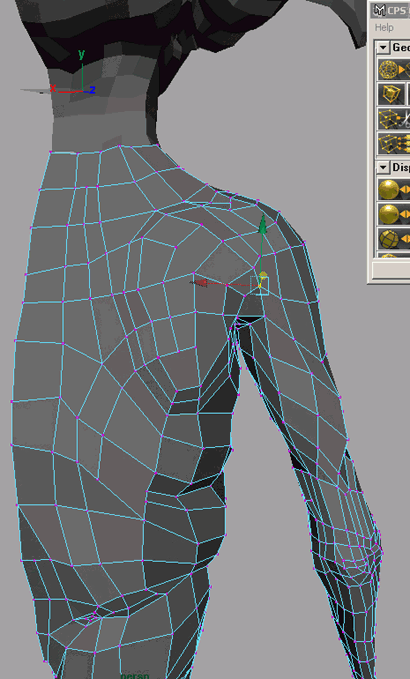The height and width of the screenshot is (679, 410).
Task: Click the wireframe sphere subdivide icon
Action: click(x=394, y=70)
